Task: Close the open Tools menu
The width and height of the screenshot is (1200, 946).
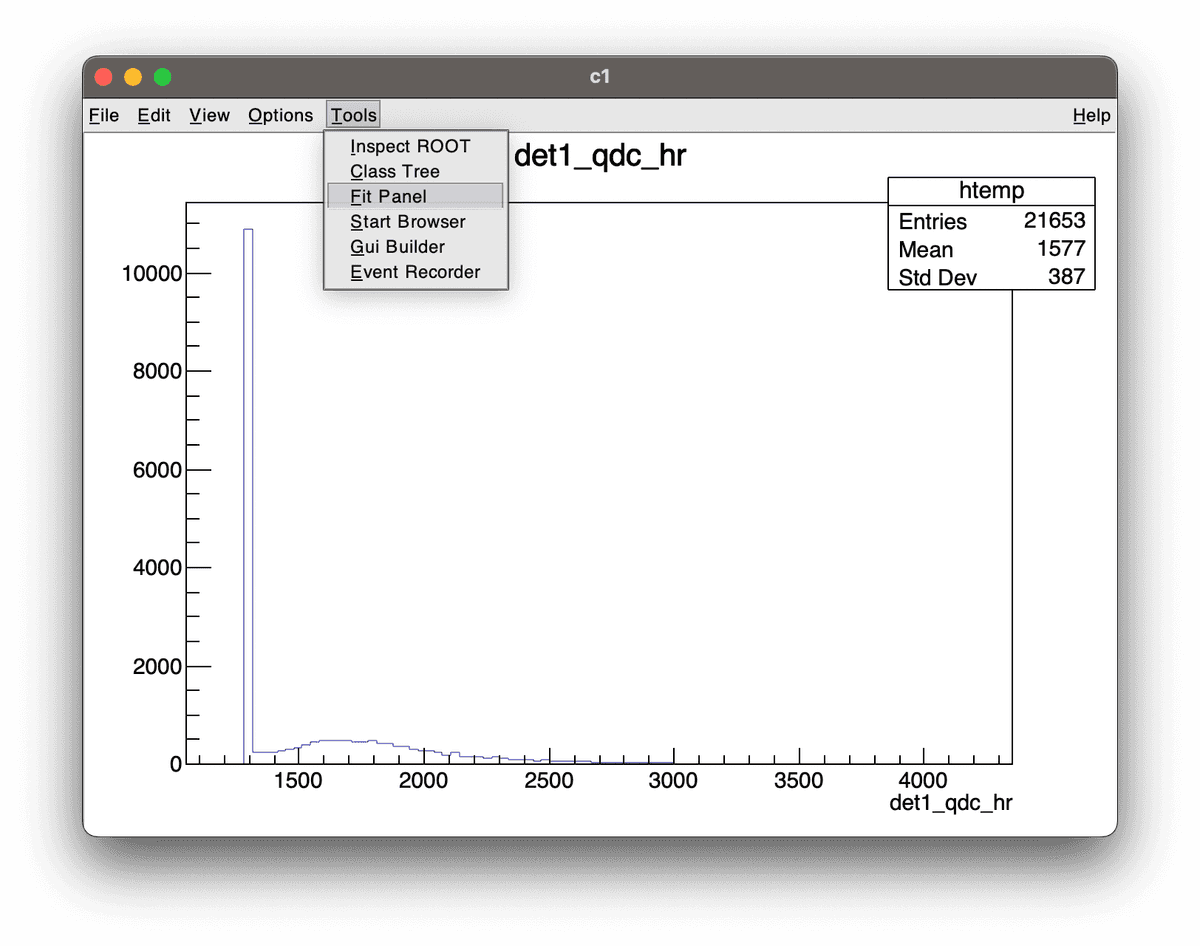Action: pyautogui.click(x=354, y=116)
